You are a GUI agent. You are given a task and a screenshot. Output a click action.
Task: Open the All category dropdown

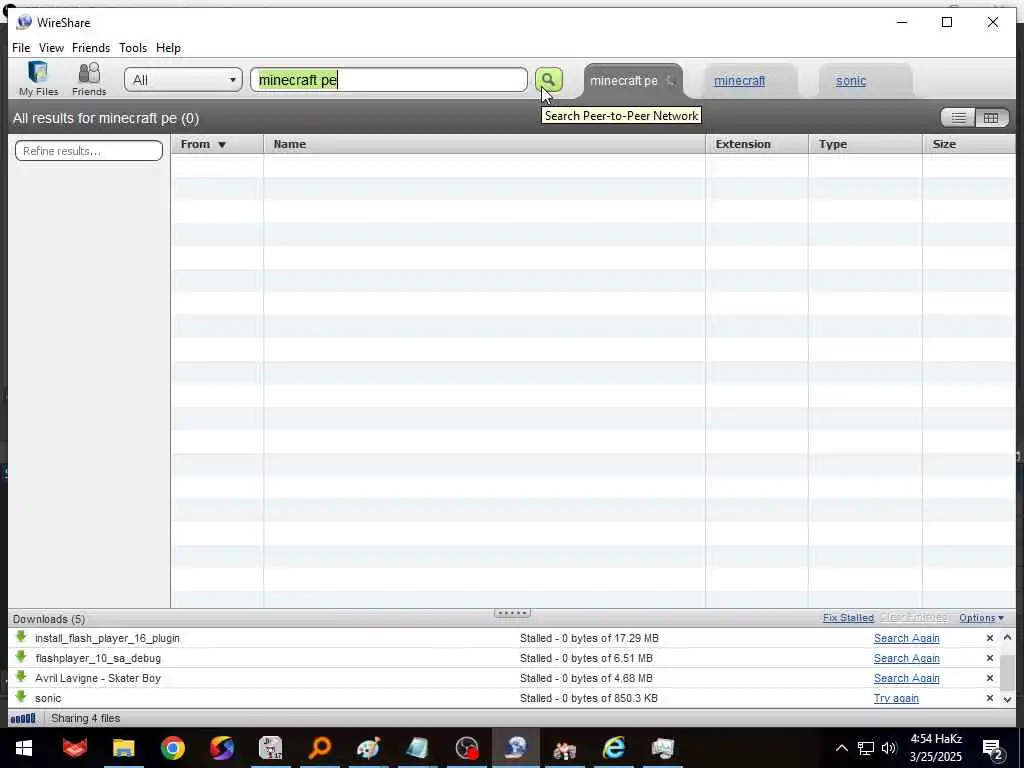tap(184, 80)
